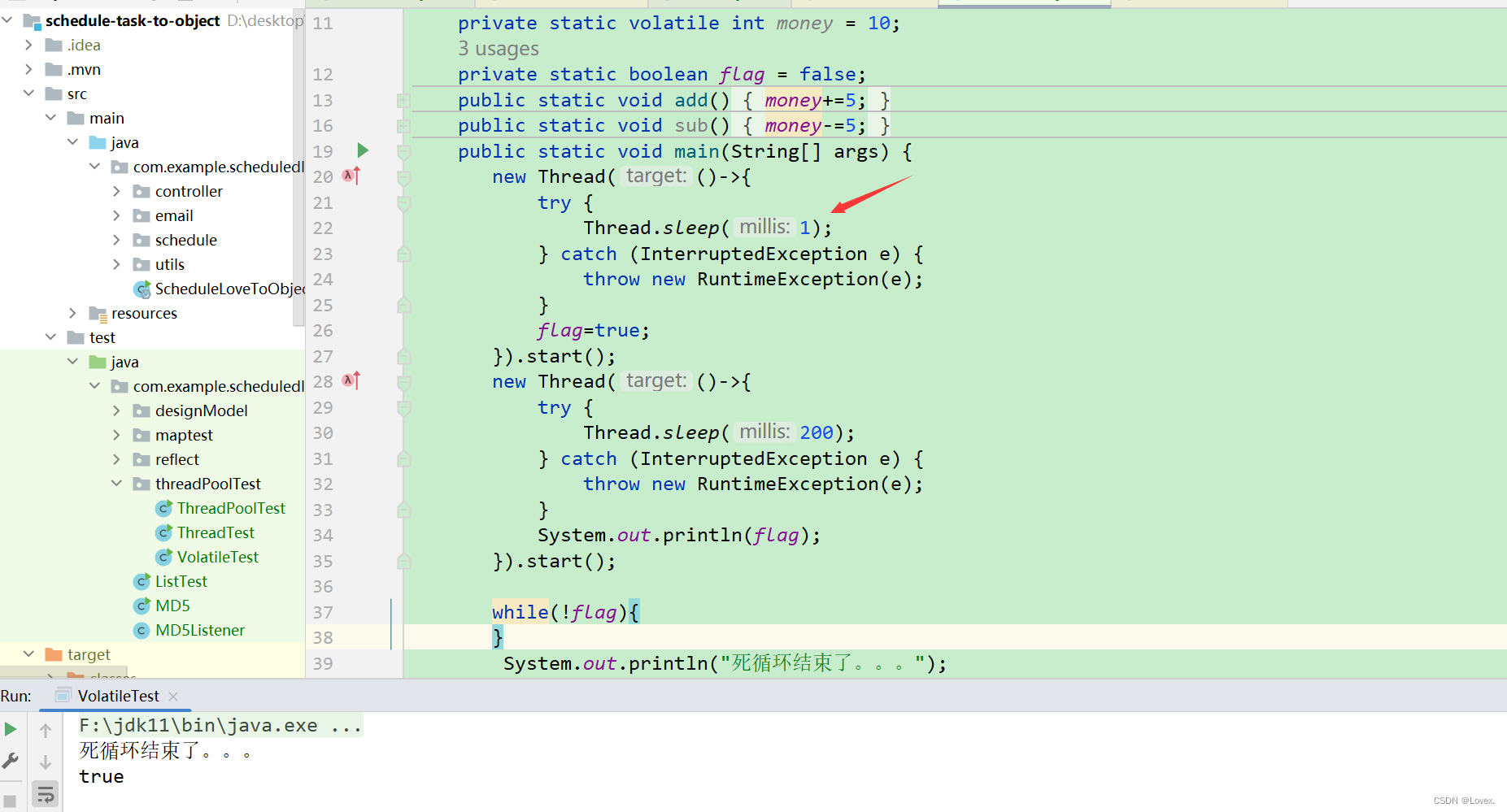Stop the running process square button
This screenshot has height=812, width=1507.
coord(10,801)
